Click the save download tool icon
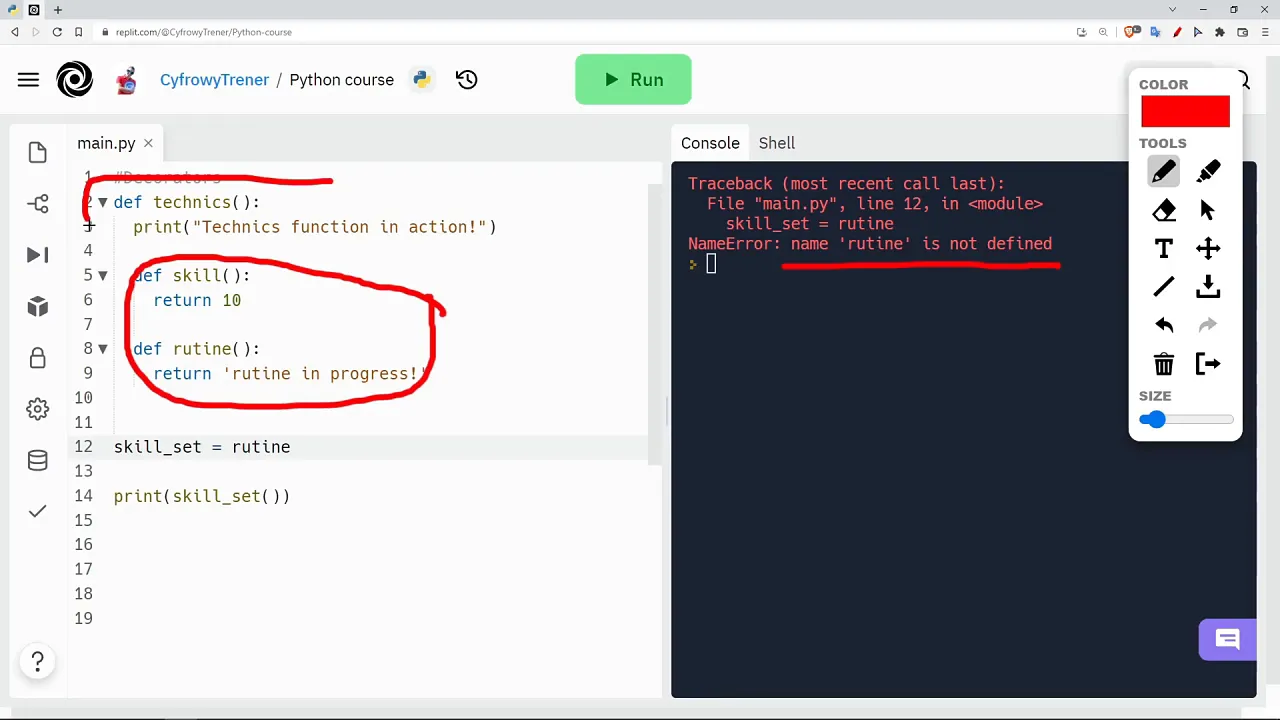This screenshot has height=720, width=1280. (x=1208, y=288)
